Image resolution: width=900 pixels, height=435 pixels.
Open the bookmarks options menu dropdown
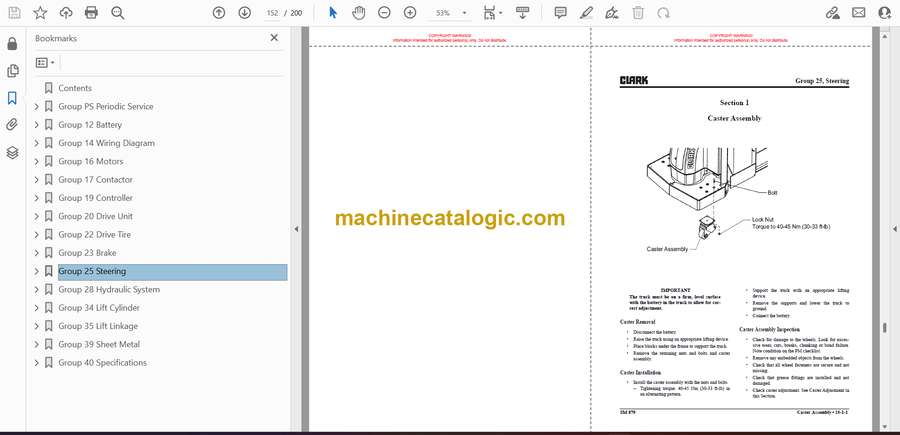[x=45, y=63]
